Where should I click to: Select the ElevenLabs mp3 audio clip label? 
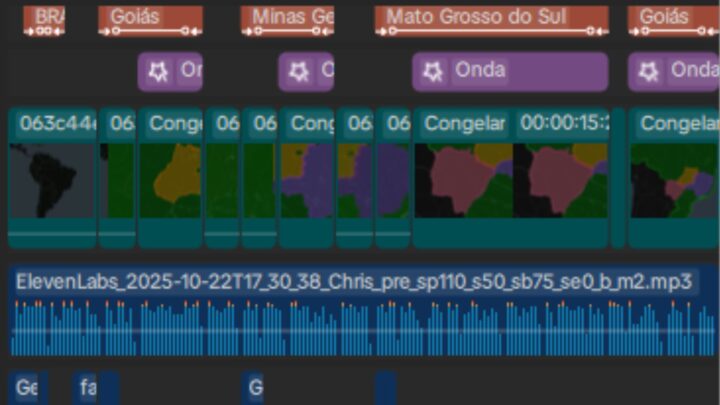354,281
